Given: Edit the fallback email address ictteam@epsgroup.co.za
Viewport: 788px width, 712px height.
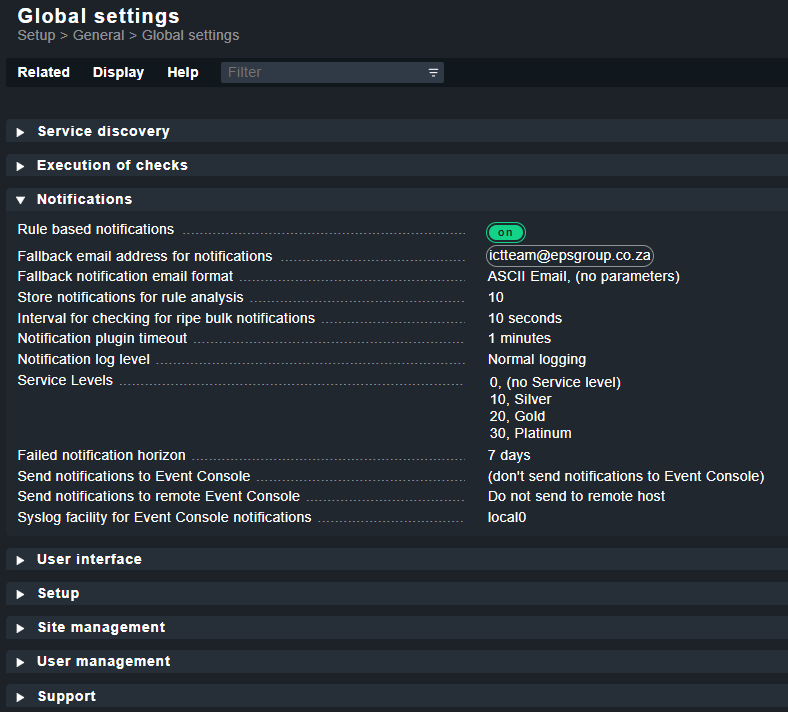Looking at the screenshot, I should pyautogui.click(x=570, y=255).
